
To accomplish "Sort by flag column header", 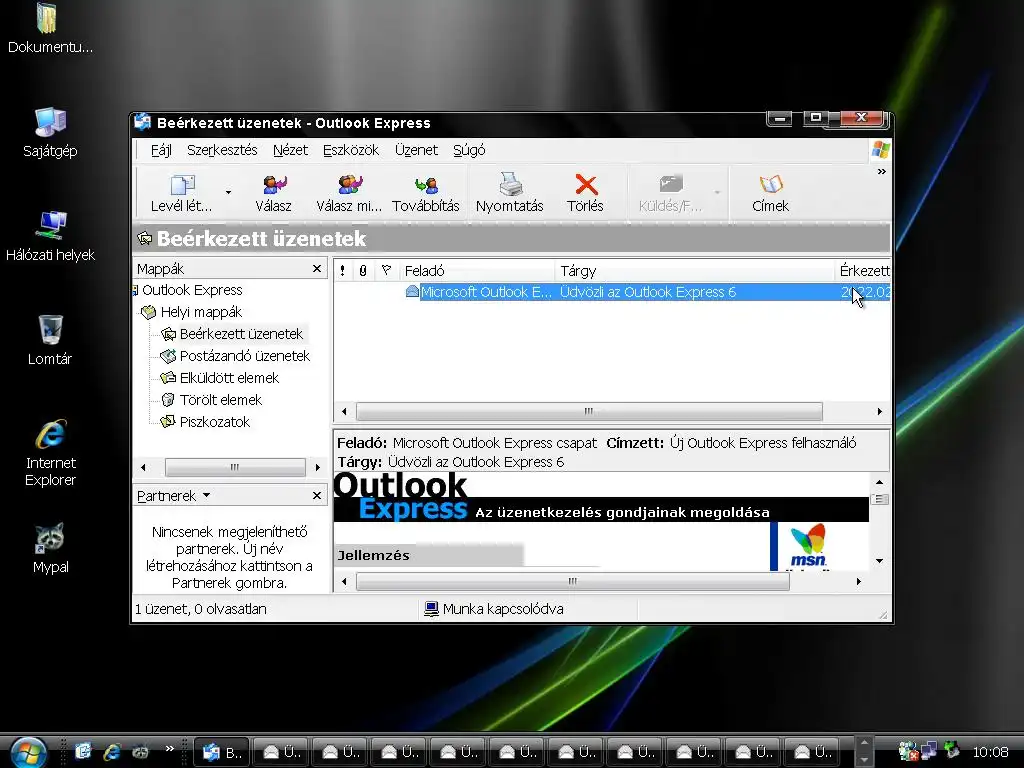I will click(x=387, y=270).
